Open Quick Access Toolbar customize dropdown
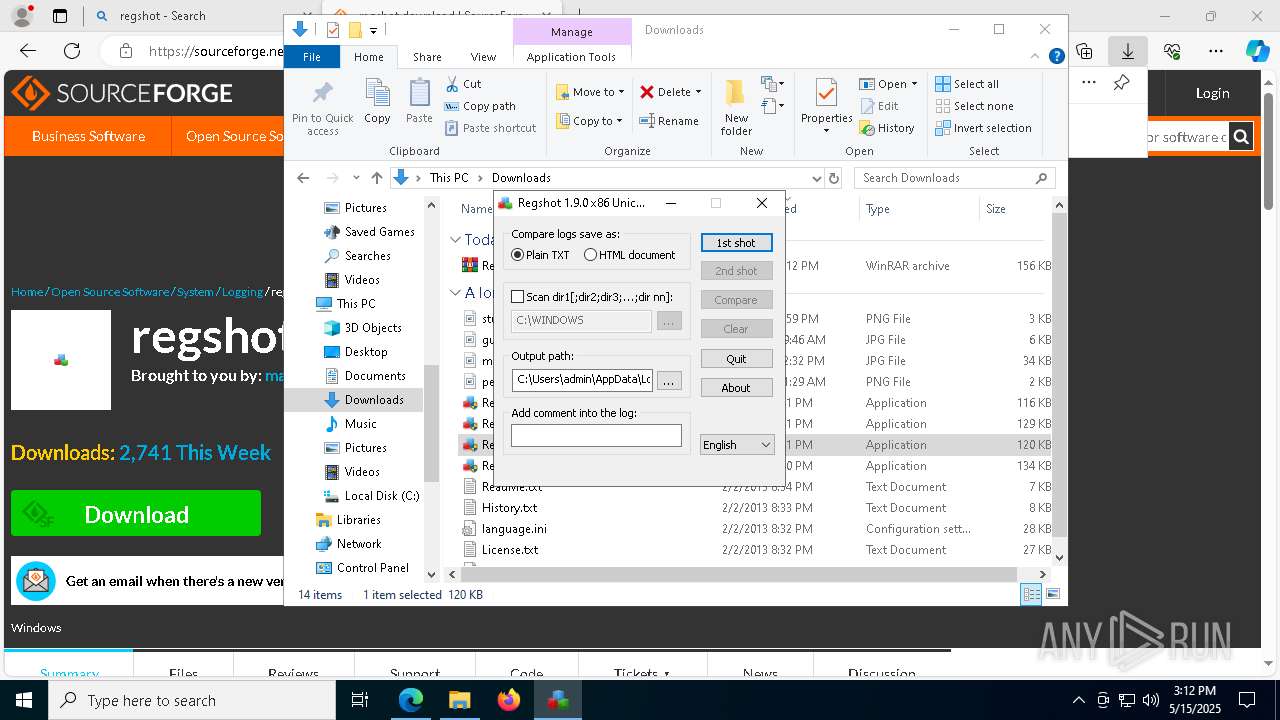This screenshot has height=720, width=1280. (x=373, y=30)
